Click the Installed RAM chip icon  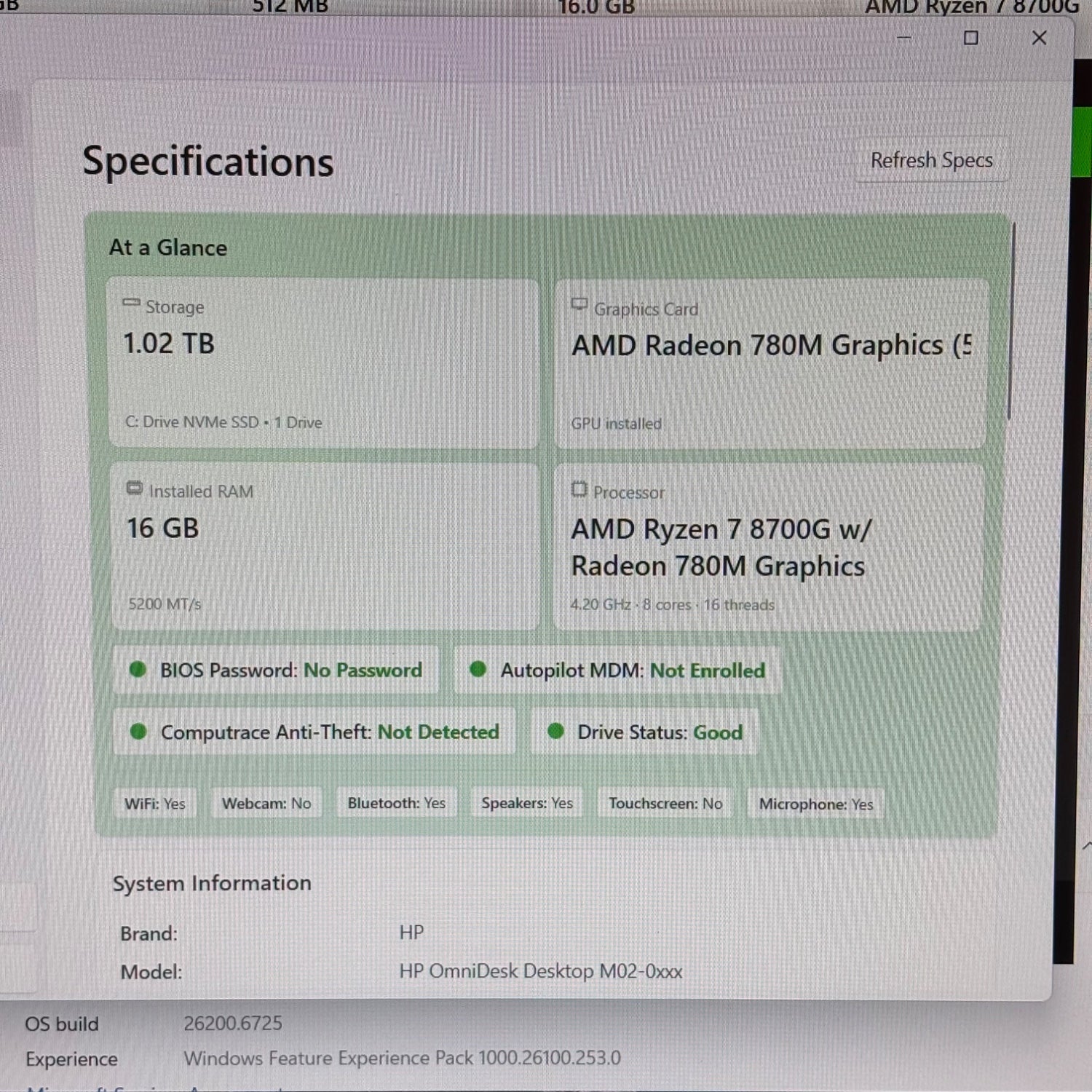click(x=135, y=488)
